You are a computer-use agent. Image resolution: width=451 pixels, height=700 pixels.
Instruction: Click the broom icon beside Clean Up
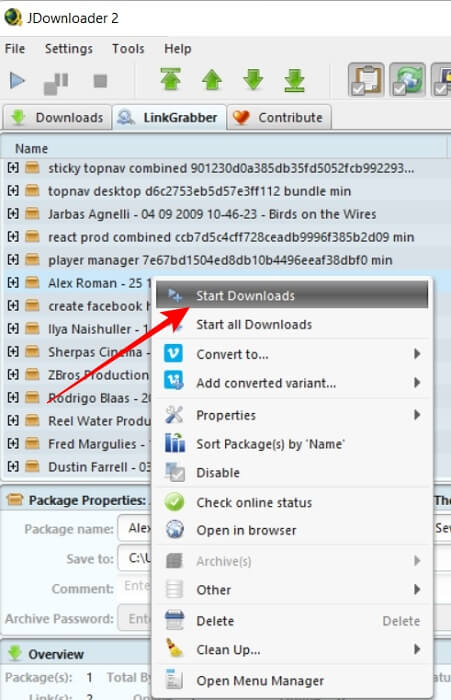click(175, 648)
